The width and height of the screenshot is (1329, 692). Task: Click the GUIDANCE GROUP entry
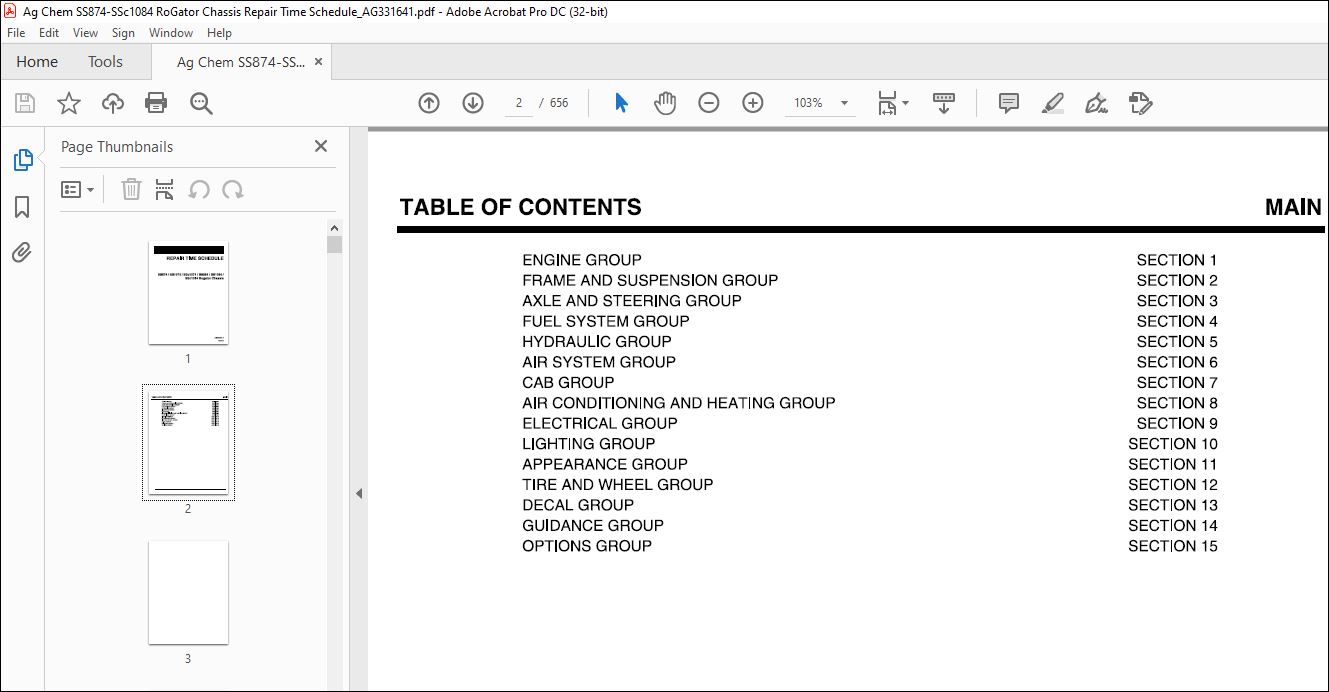coord(593,525)
